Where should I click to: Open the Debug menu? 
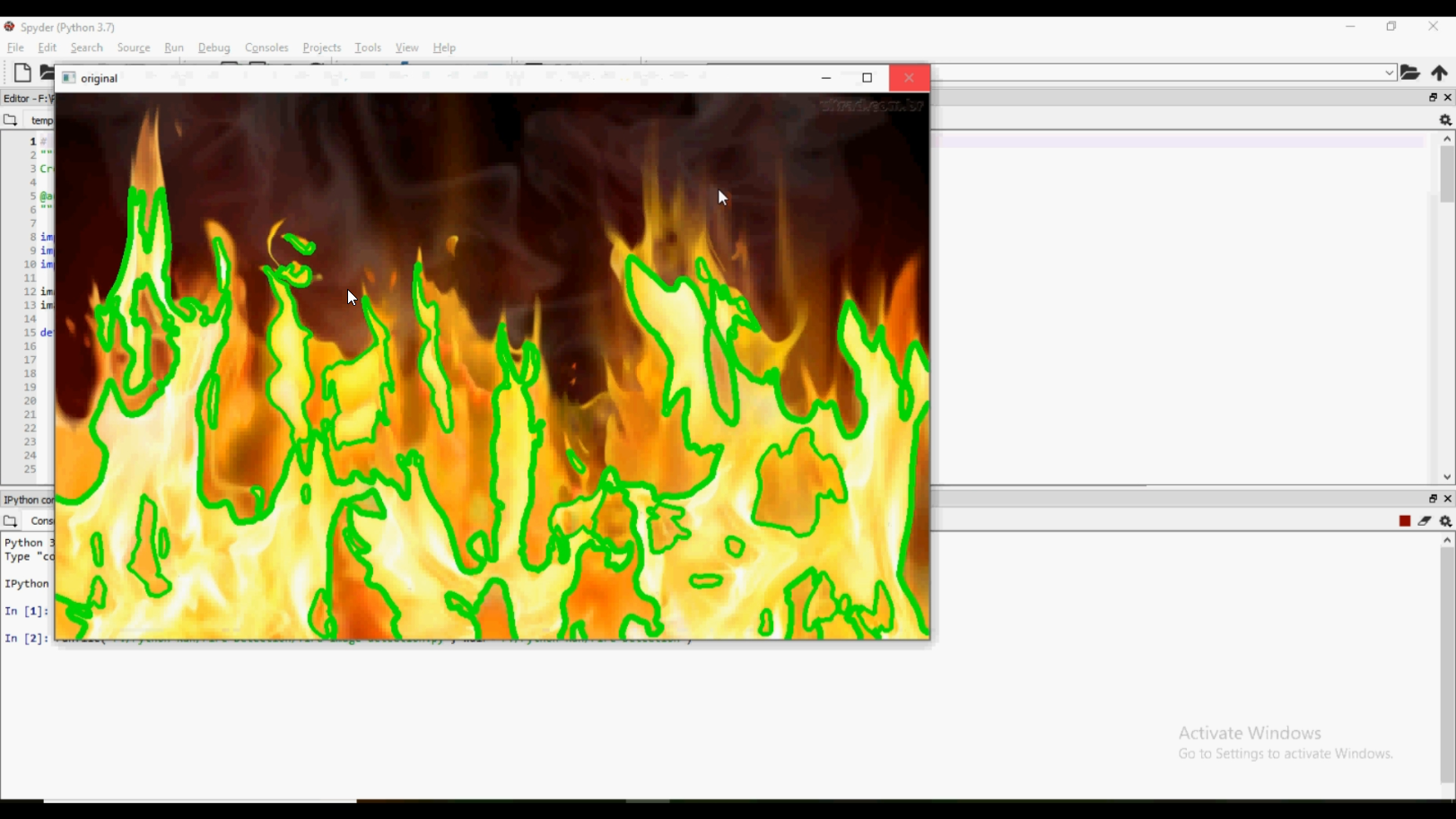(x=214, y=48)
